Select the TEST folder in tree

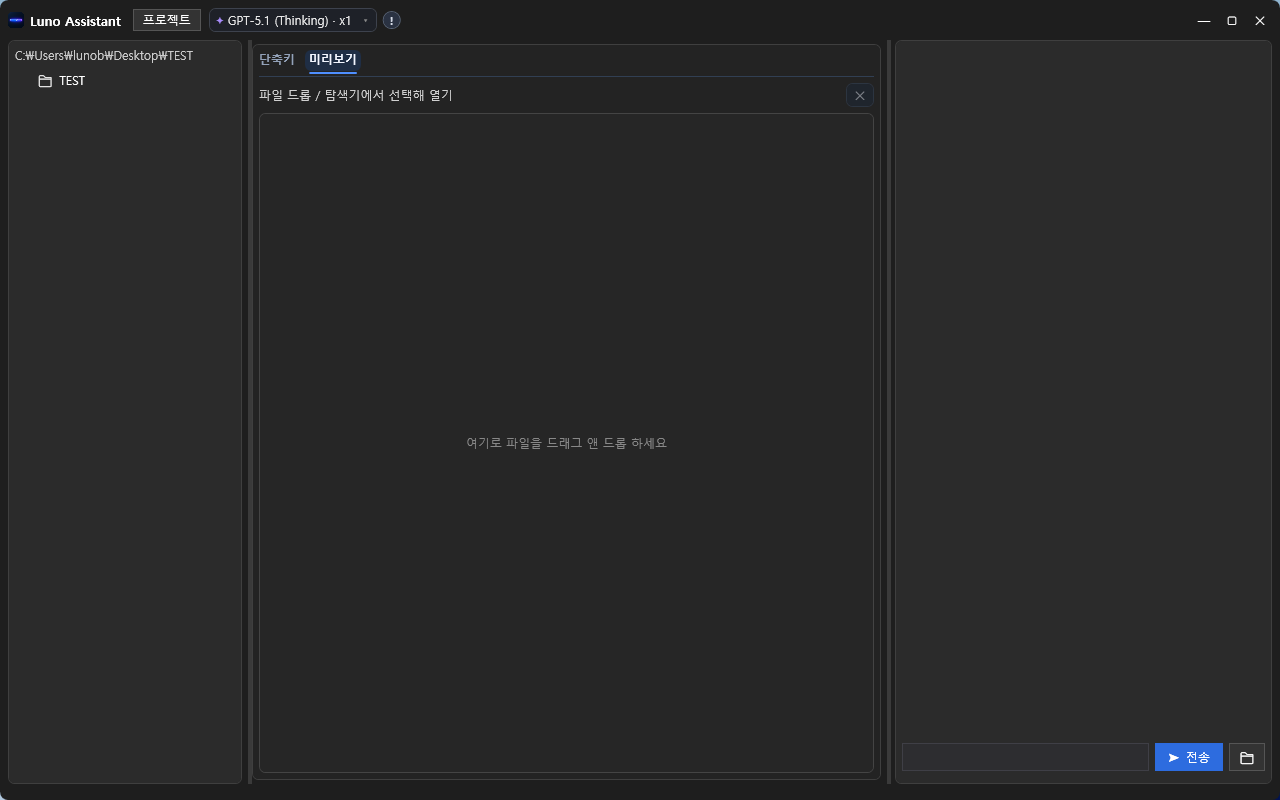[72, 81]
